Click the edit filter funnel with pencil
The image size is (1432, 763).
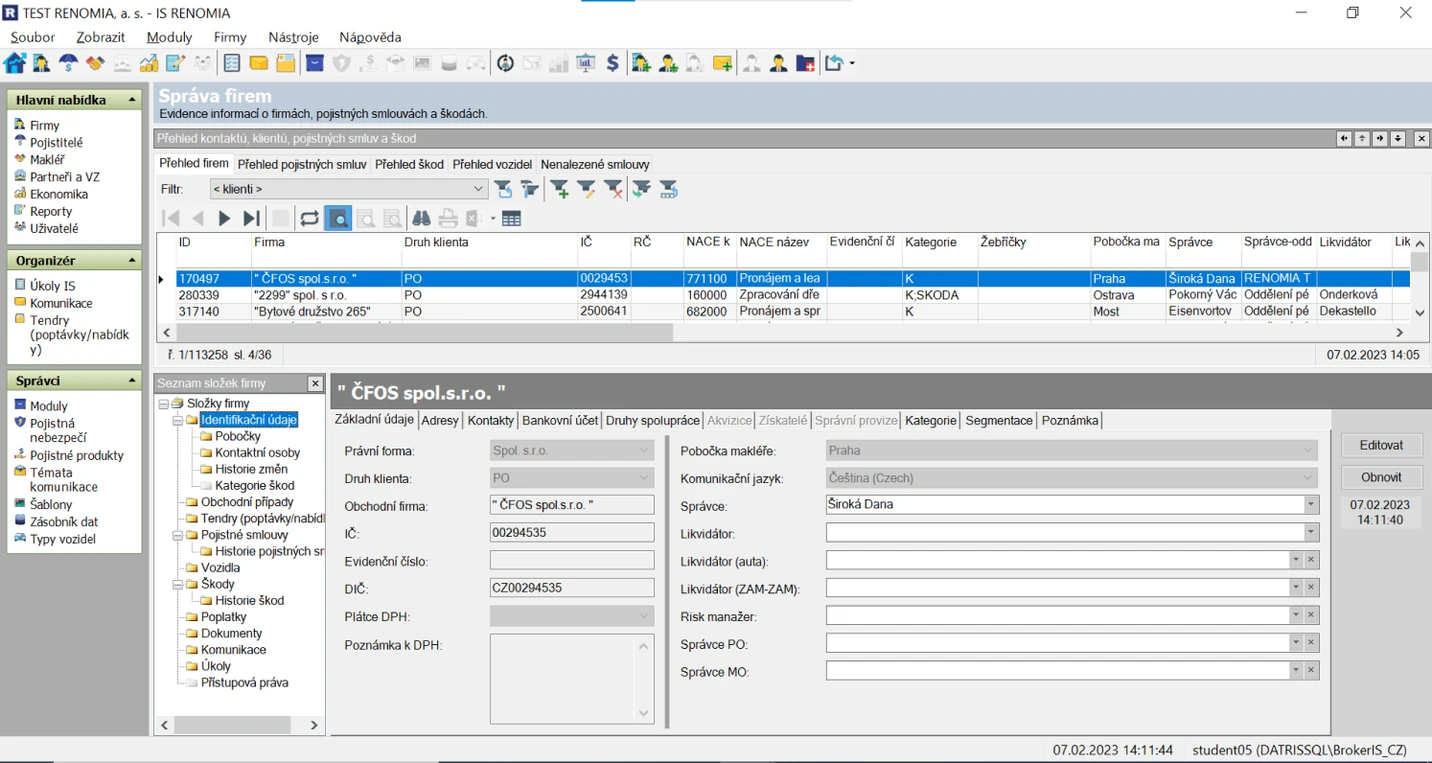587,189
